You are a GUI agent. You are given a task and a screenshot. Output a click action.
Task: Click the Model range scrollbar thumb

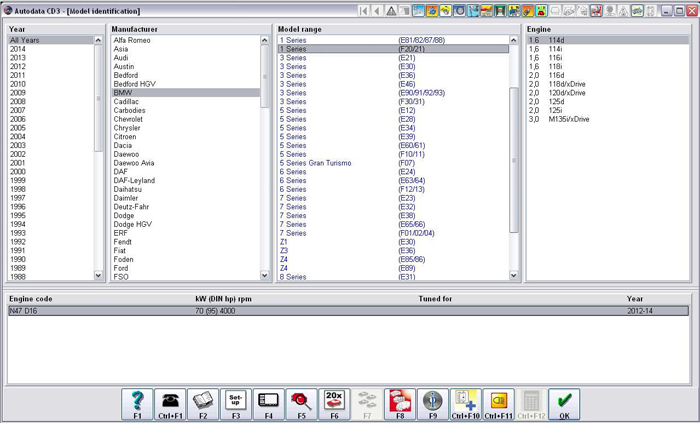point(514,160)
